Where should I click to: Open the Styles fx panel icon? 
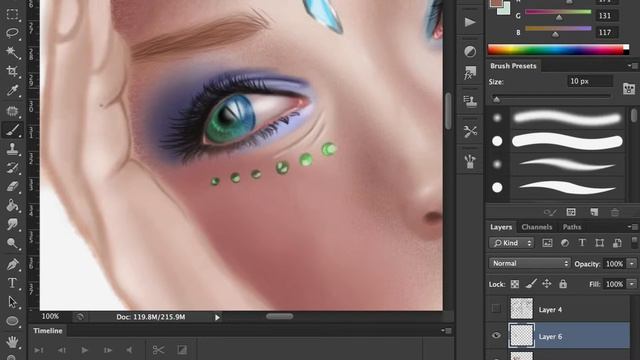point(470,73)
